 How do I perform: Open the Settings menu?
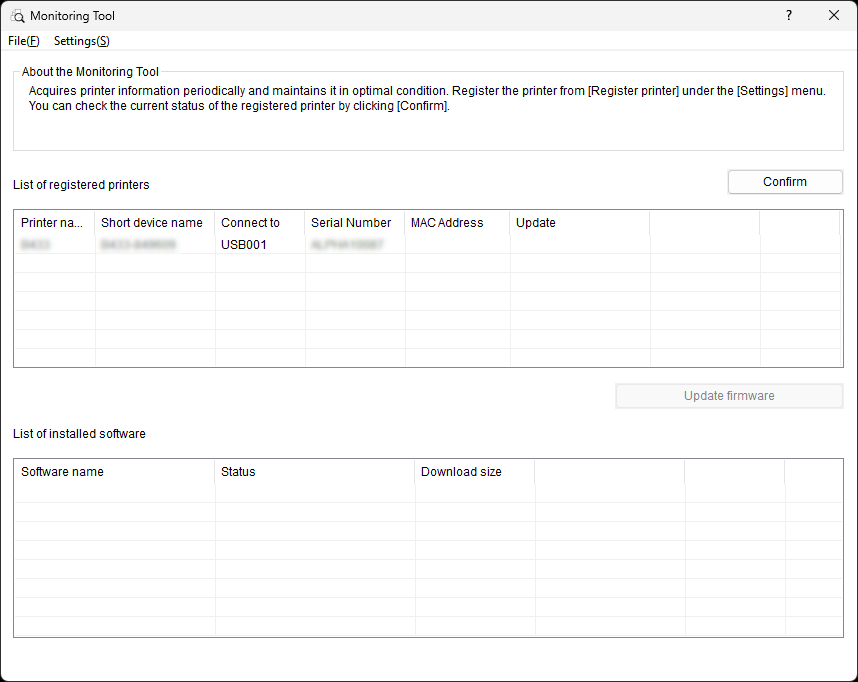[x=81, y=41]
